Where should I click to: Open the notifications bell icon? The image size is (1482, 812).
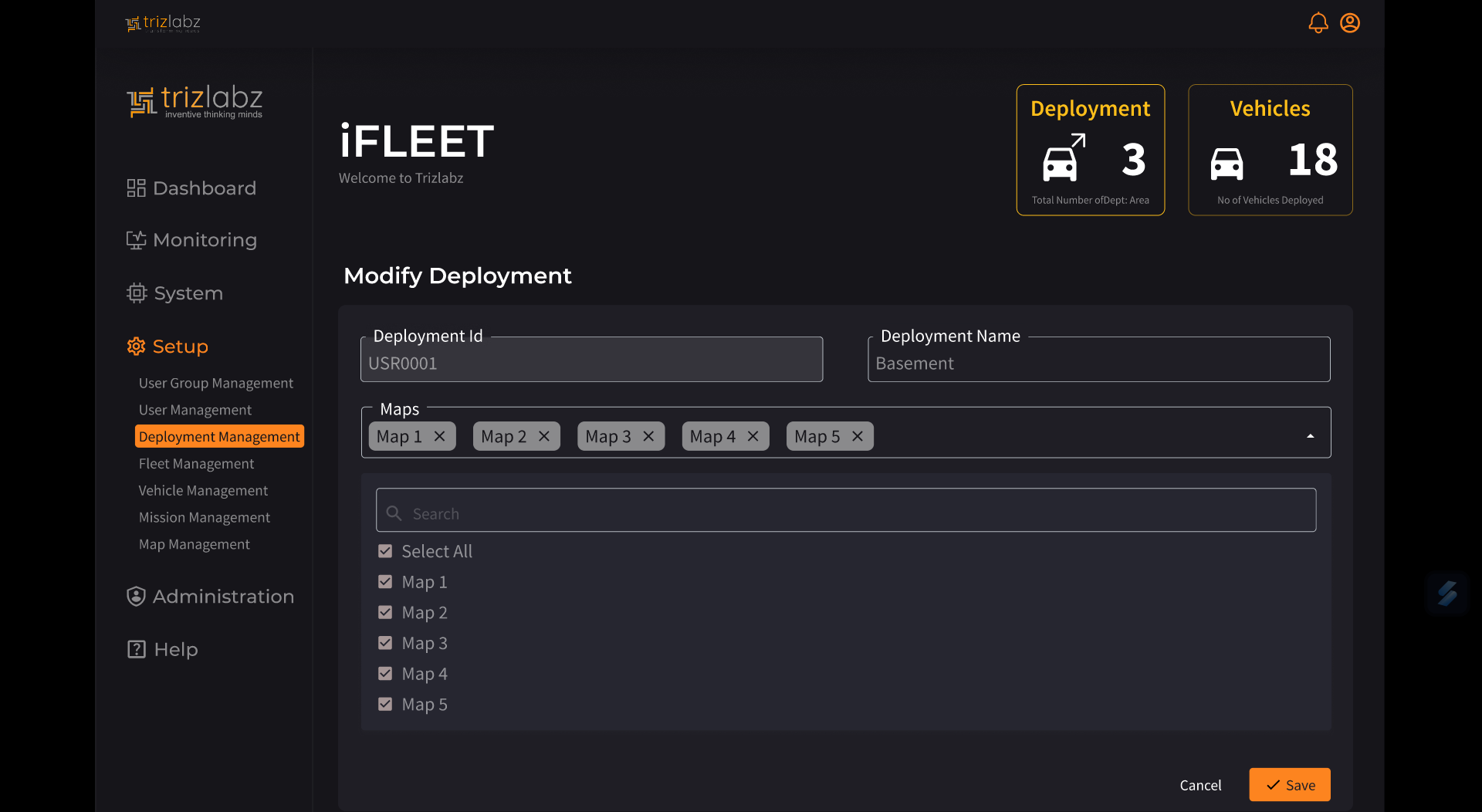1318,23
